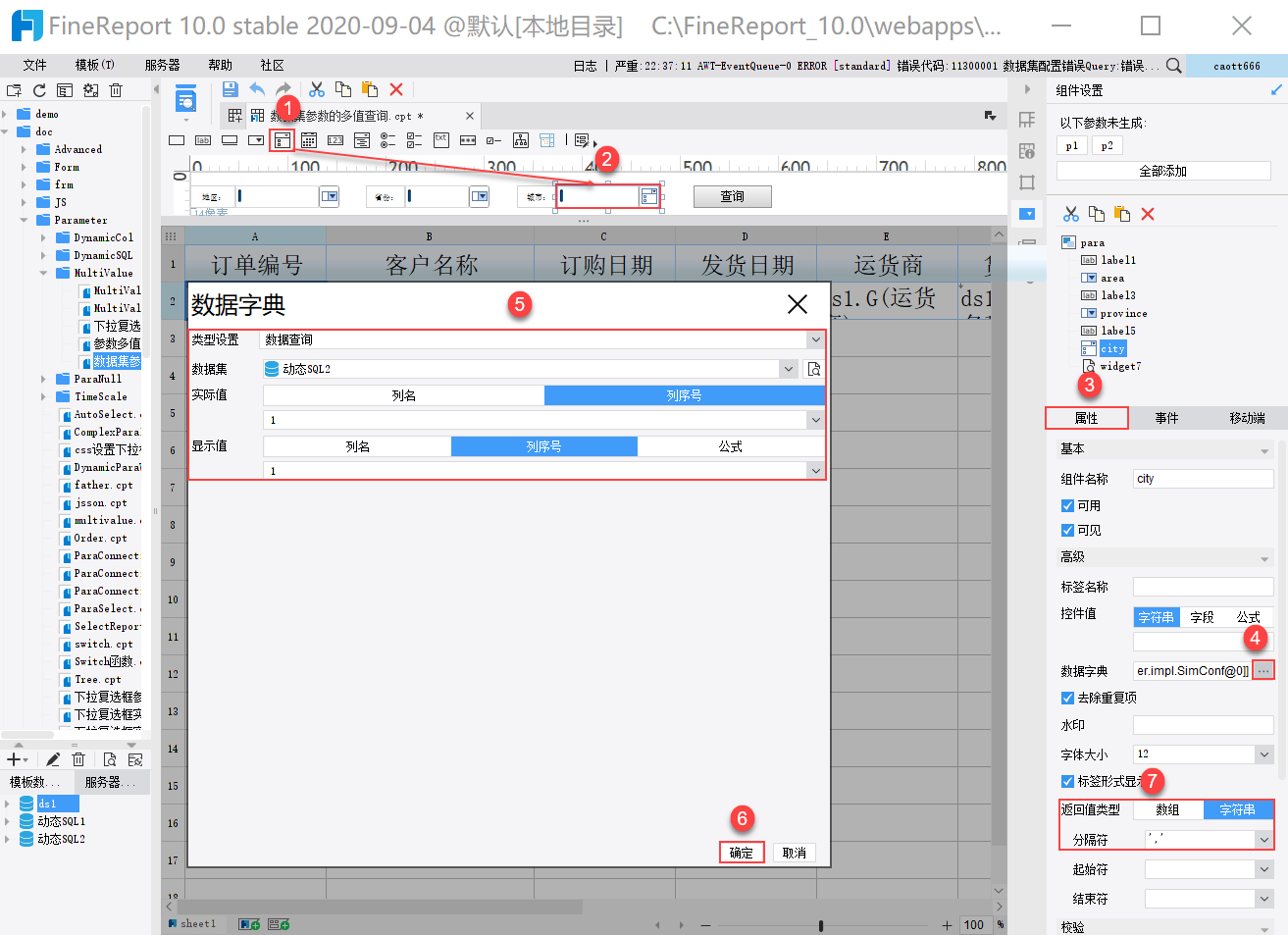Cancel the data dictionary dialog with 取消
The height and width of the screenshot is (935, 1288).
click(x=795, y=853)
